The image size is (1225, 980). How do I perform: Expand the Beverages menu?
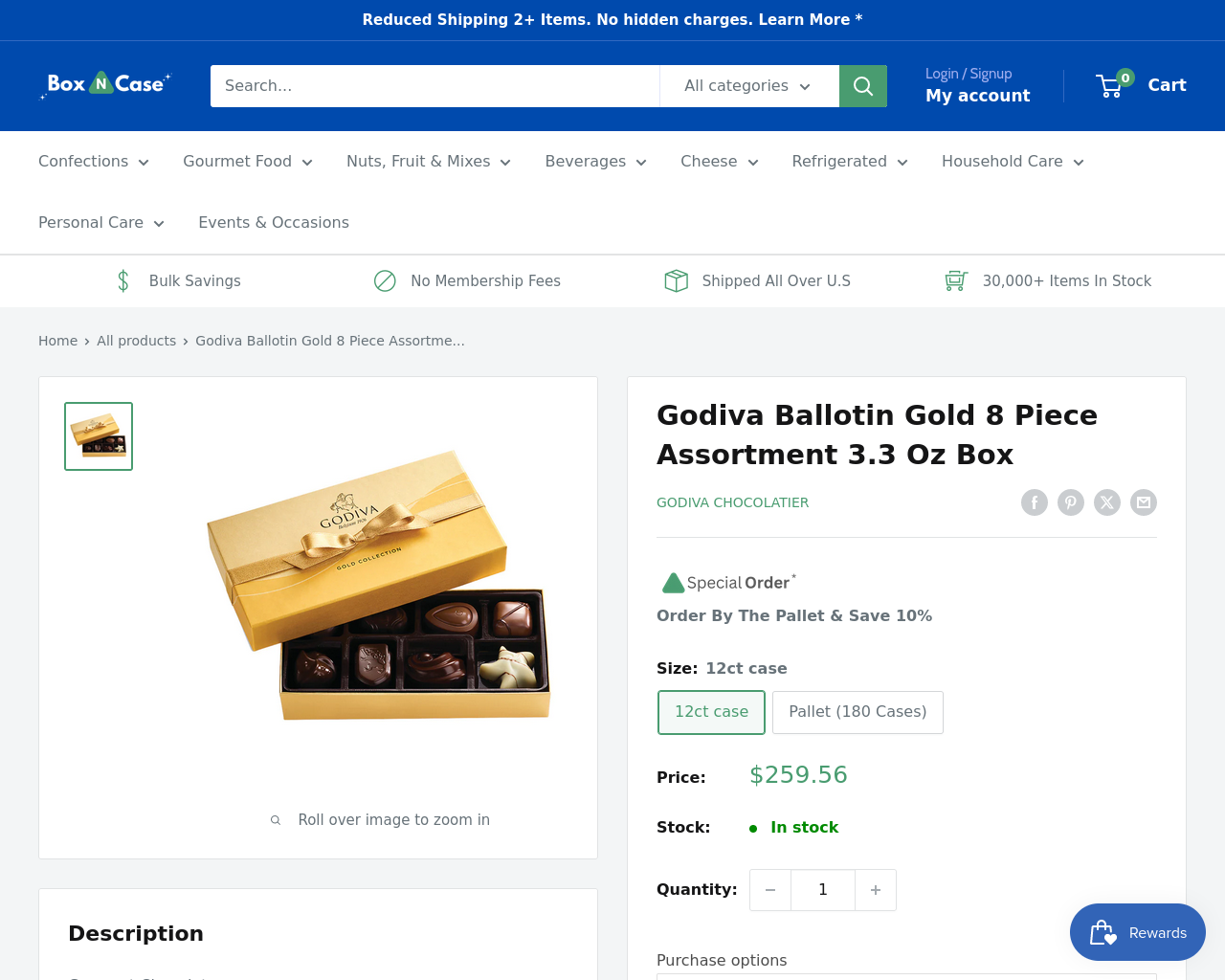pyautogui.click(x=596, y=162)
